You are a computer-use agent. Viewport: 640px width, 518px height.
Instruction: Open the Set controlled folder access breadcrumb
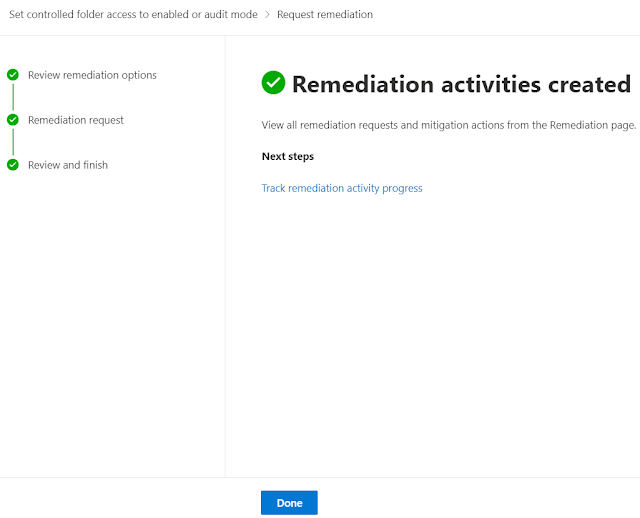coord(133,15)
